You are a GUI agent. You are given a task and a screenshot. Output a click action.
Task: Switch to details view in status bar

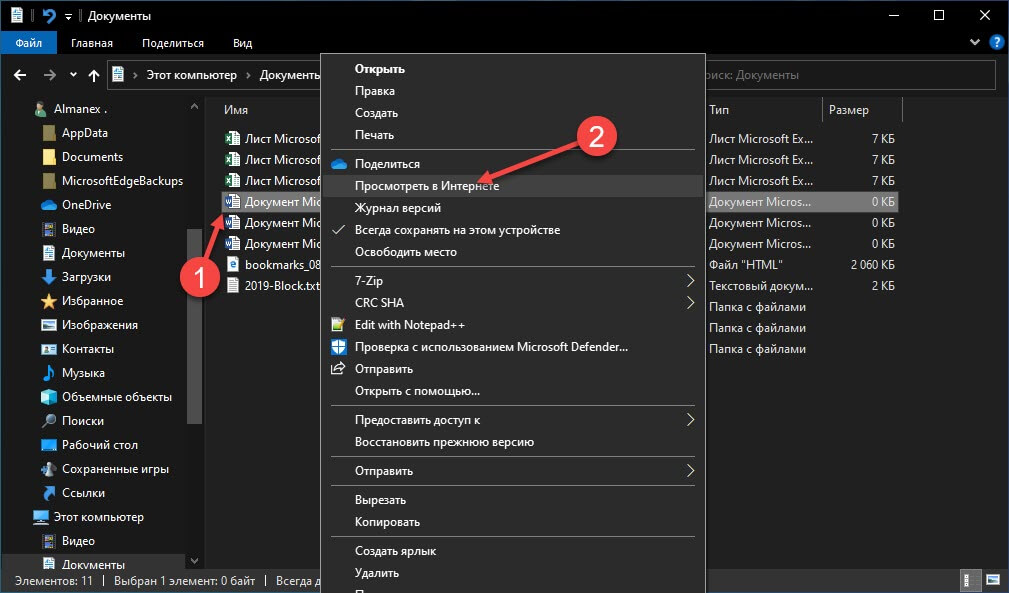pos(970,580)
